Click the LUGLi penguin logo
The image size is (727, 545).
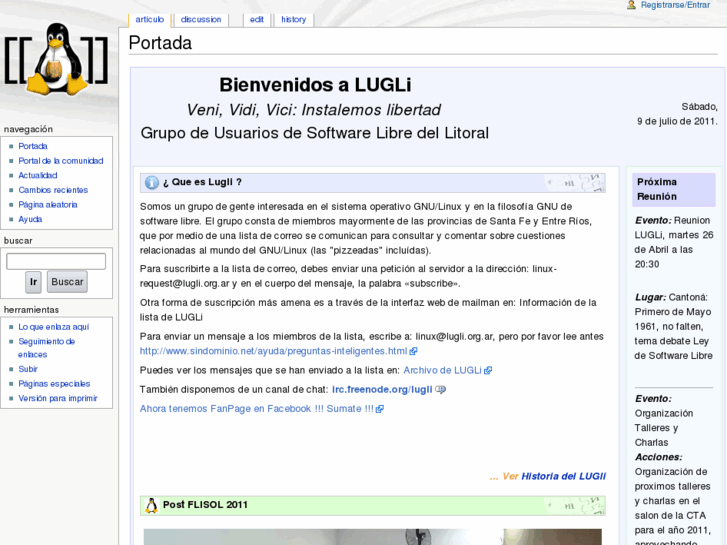tap(57, 60)
